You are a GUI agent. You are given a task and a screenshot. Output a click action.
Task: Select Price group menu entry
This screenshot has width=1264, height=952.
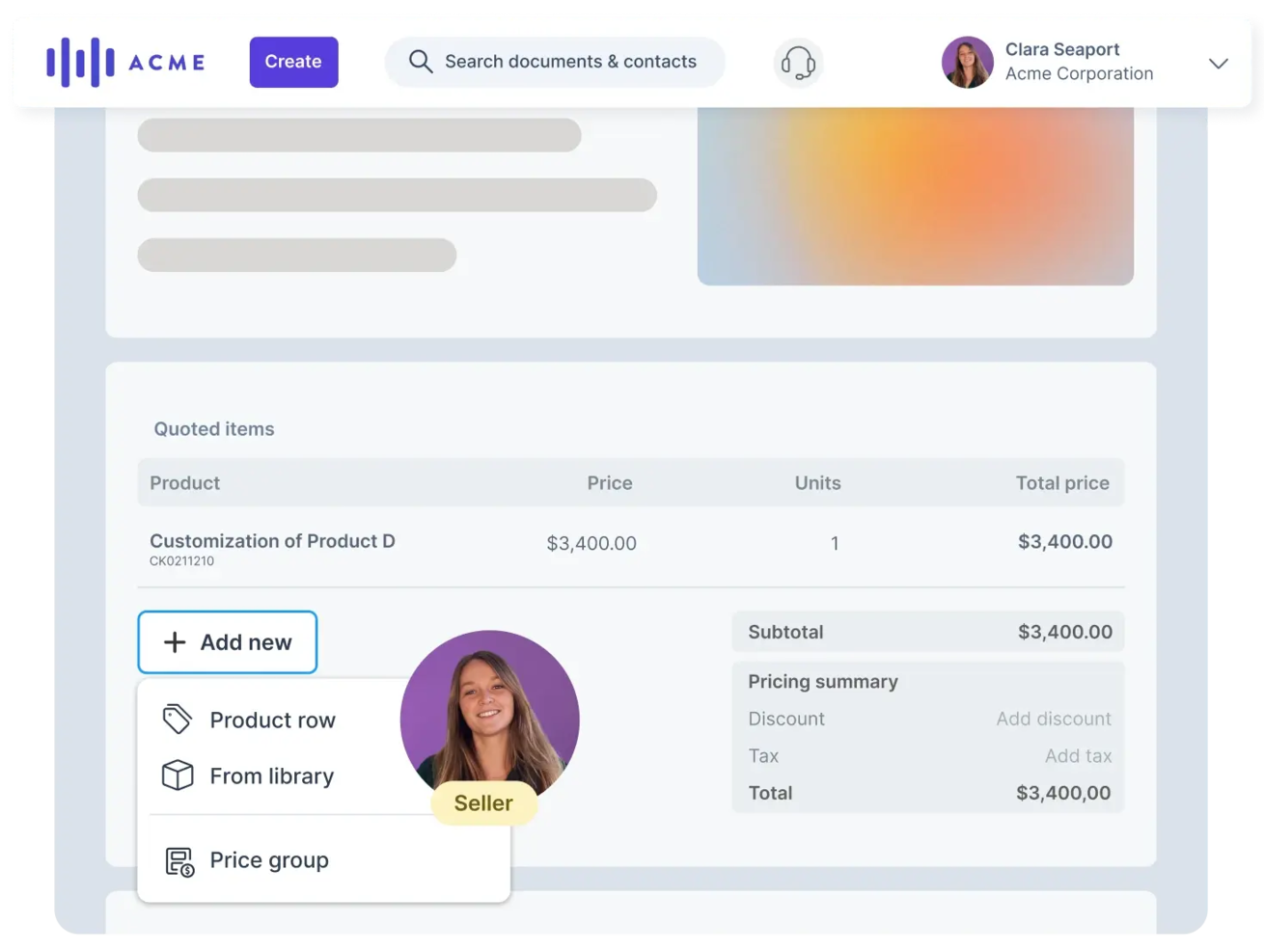268,860
